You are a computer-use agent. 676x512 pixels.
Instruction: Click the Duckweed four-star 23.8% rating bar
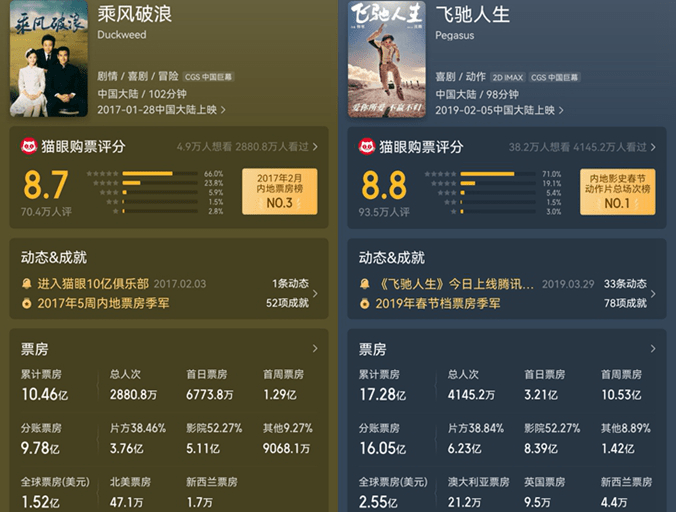160,183
